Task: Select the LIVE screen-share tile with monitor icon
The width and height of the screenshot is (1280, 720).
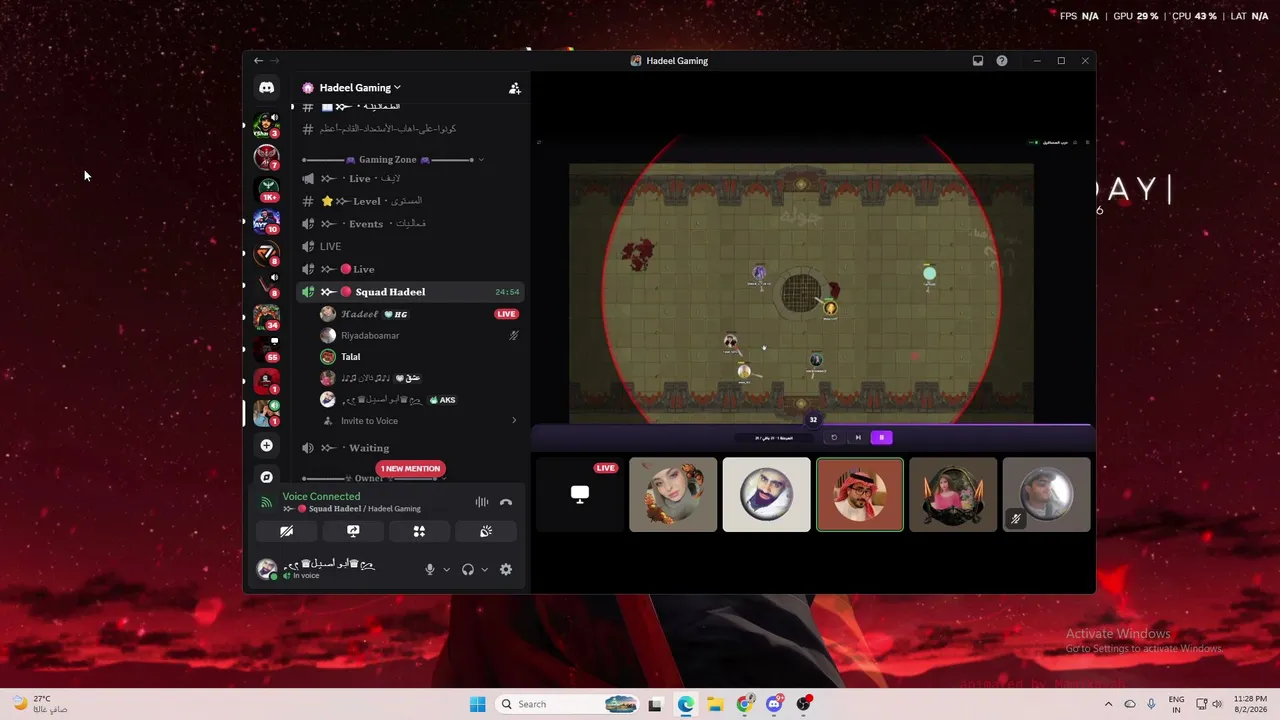Action: pos(580,494)
